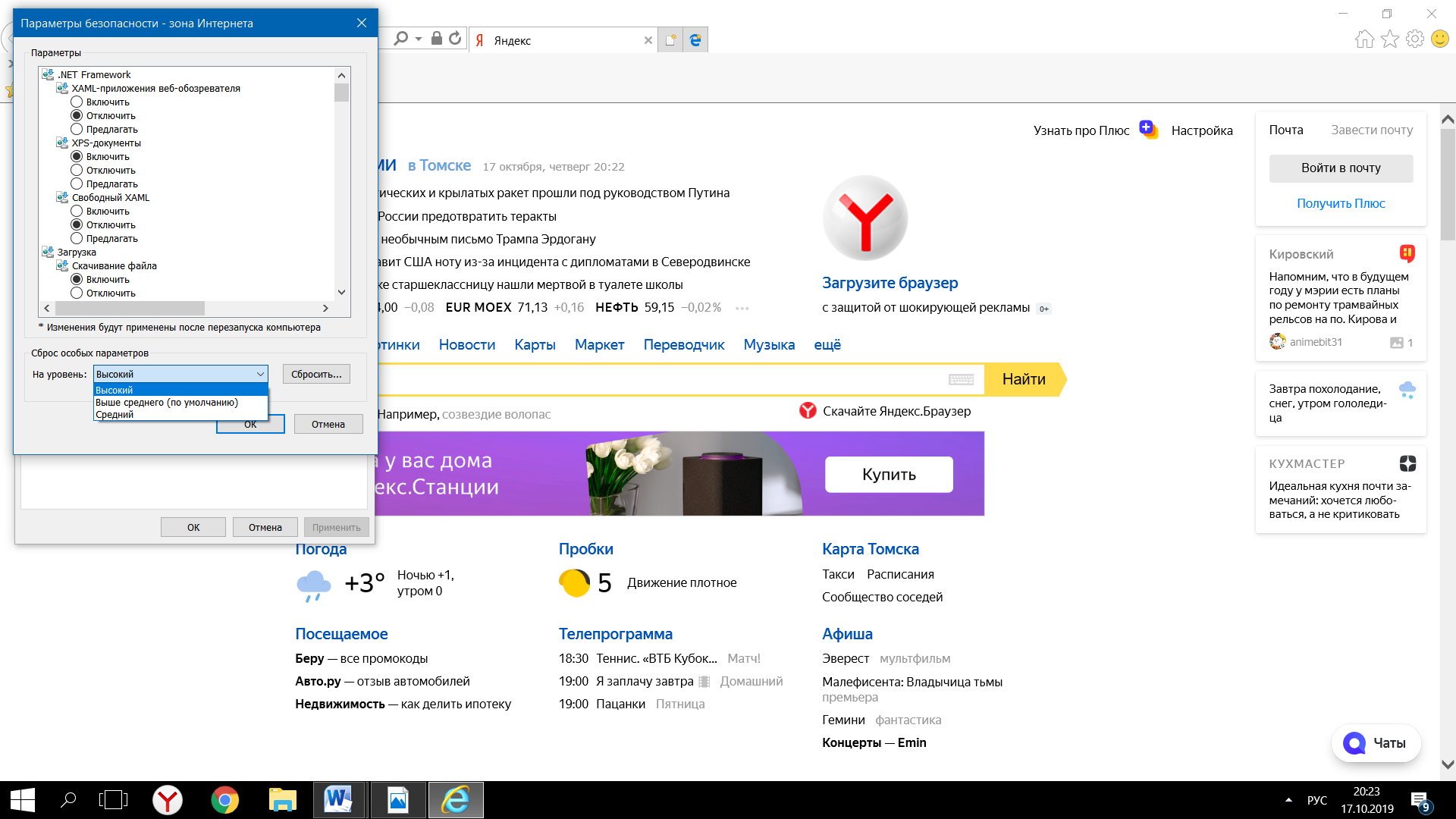Click the weather cloud icon
Viewport: 1456px width, 819px height.
(x=314, y=585)
